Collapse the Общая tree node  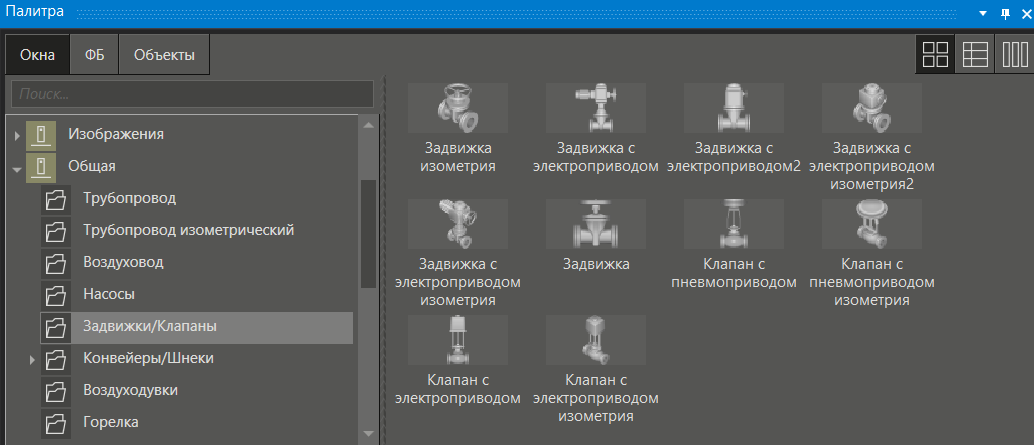(17, 168)
